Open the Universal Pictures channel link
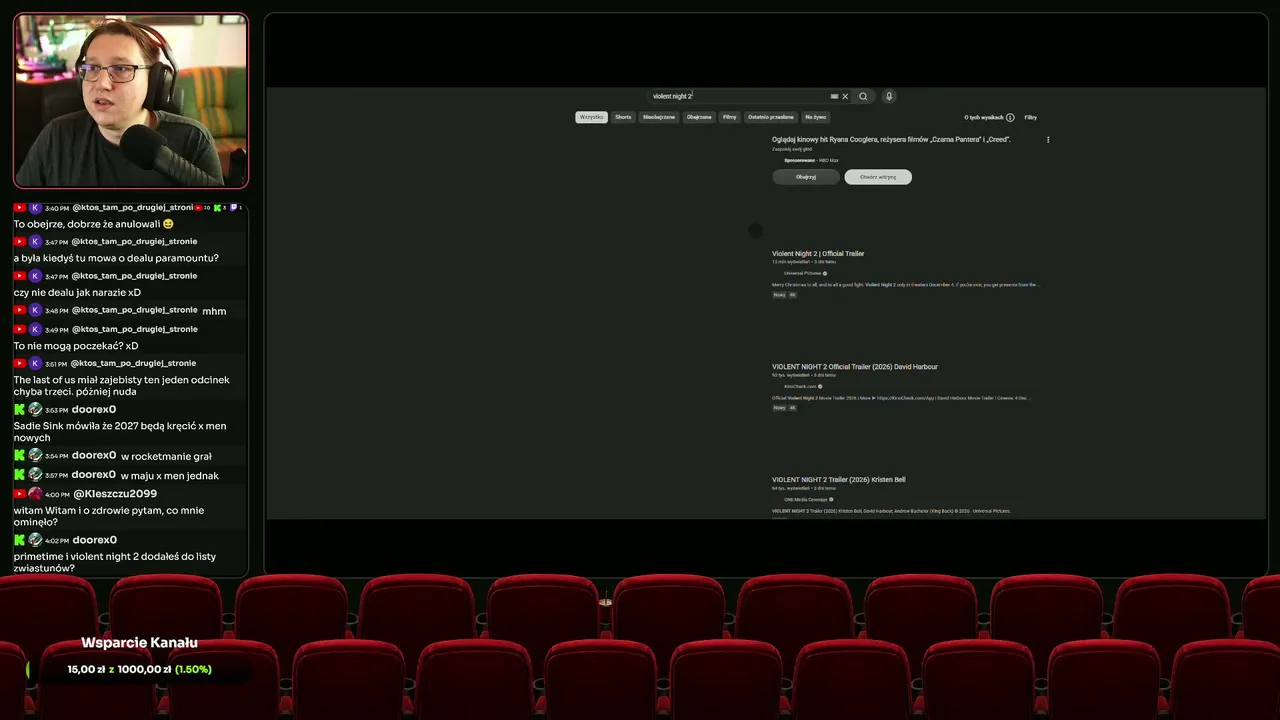This screenshot has width=1280, height=720. pyautogui.click(x=802, y=273)
